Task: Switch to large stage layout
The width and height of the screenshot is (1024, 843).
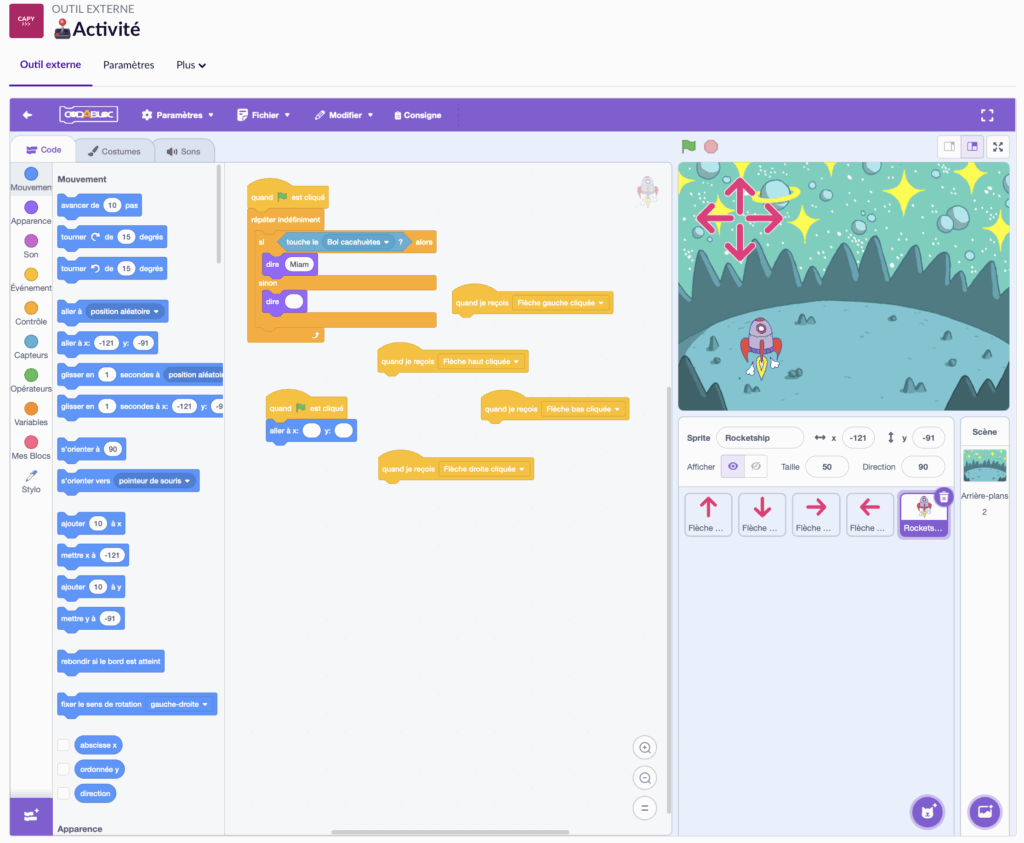Action: point(972,146)
